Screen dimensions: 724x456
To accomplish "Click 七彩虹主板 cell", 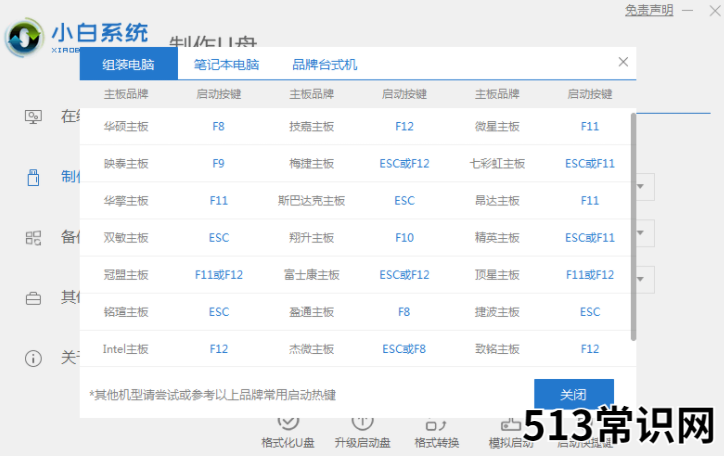I will point(497,163).
